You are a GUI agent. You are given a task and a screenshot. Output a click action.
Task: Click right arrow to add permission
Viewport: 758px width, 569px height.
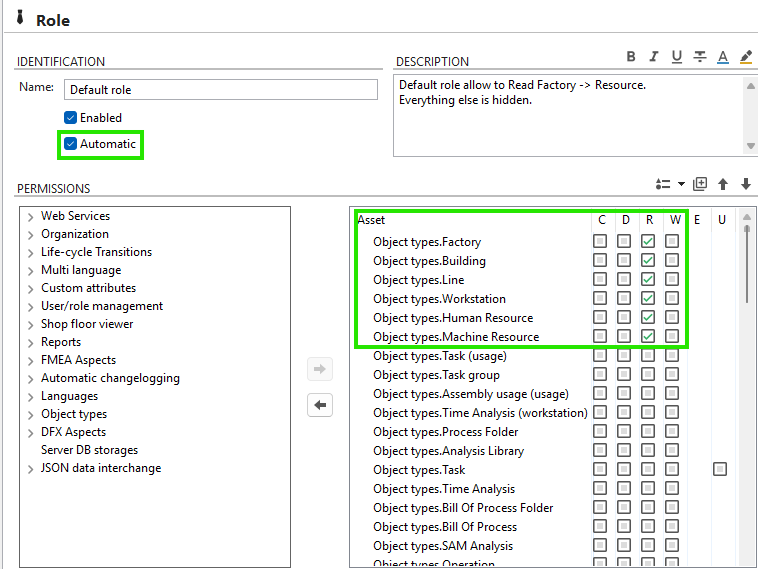point(321,370)
